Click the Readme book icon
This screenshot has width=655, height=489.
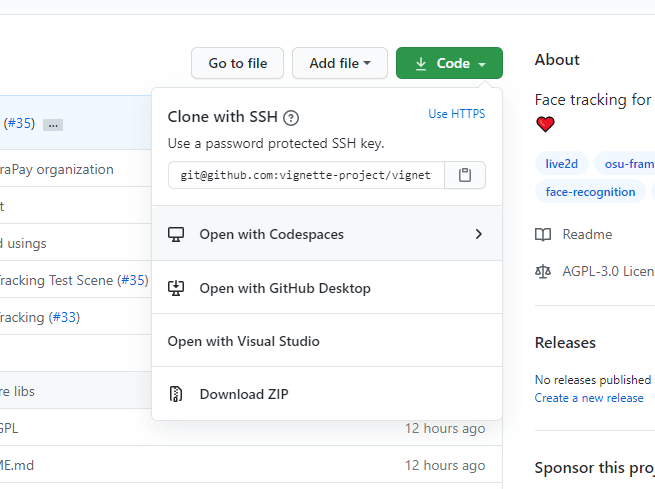click(x=543, y=234)
